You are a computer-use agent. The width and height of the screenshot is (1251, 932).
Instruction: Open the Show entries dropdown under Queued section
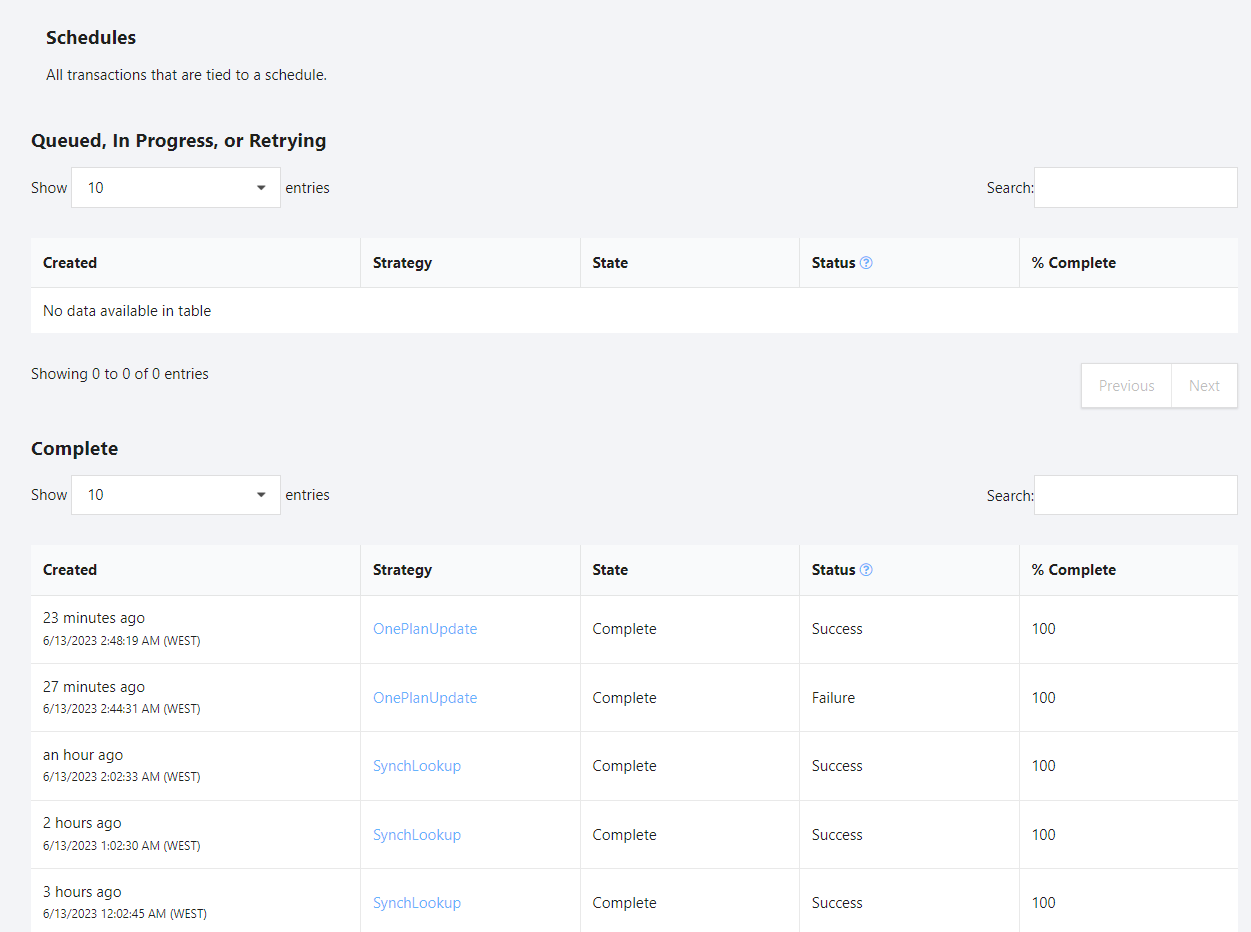pyautogui.click(x=175, y=187)
